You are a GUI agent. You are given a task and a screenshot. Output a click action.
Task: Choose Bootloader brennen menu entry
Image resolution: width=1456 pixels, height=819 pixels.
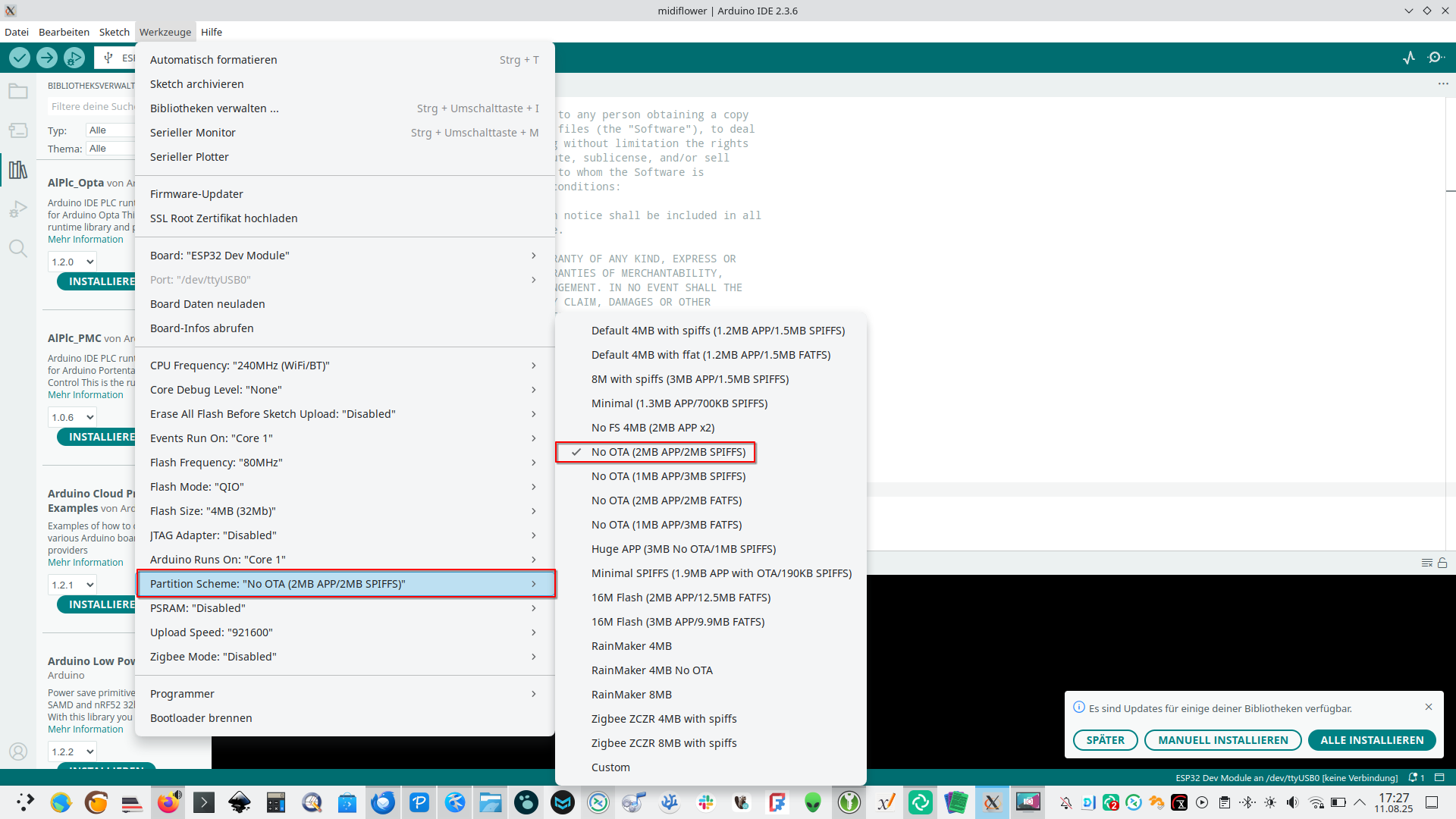click(x=345, y=718)
